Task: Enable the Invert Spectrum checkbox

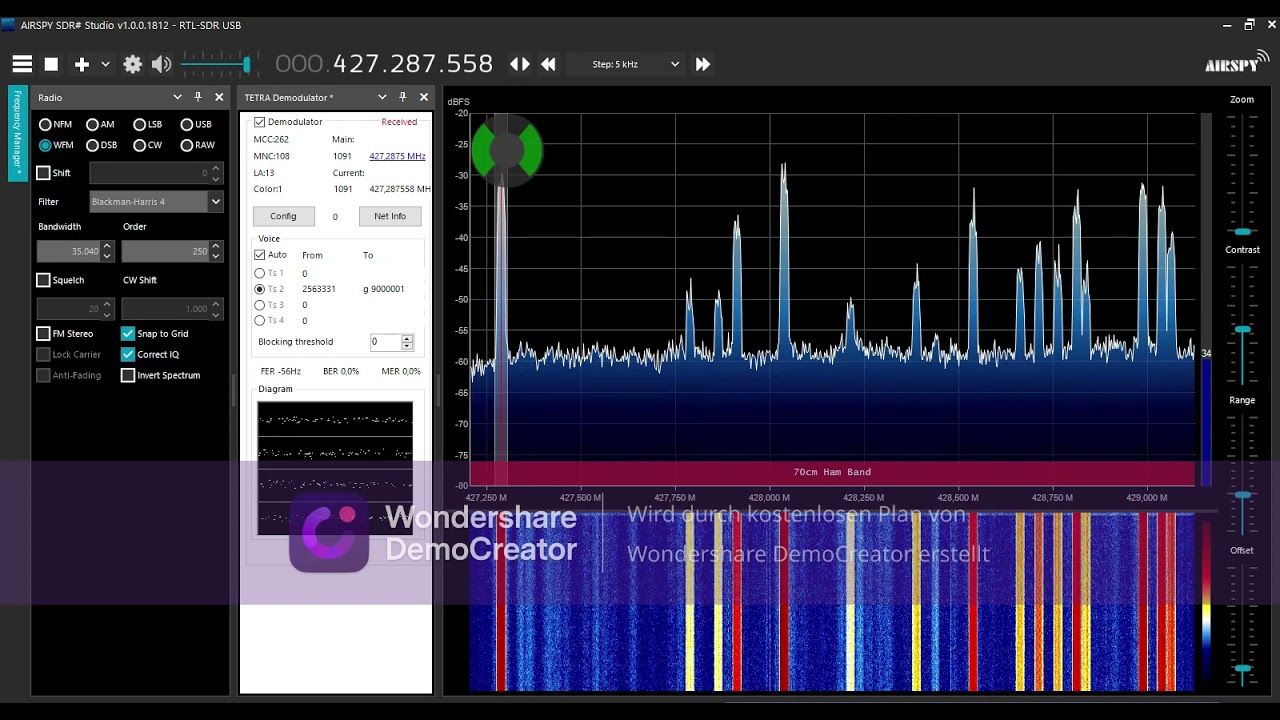Action: [x=128, y=375]
